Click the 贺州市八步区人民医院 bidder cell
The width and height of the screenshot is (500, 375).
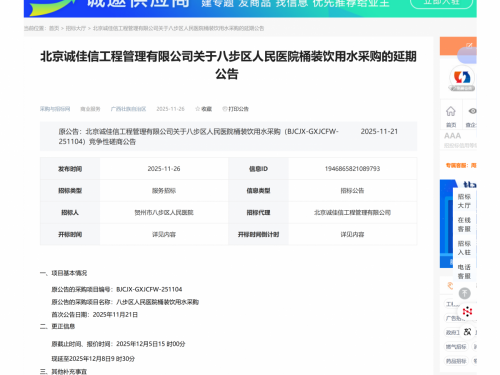point(164,212)
